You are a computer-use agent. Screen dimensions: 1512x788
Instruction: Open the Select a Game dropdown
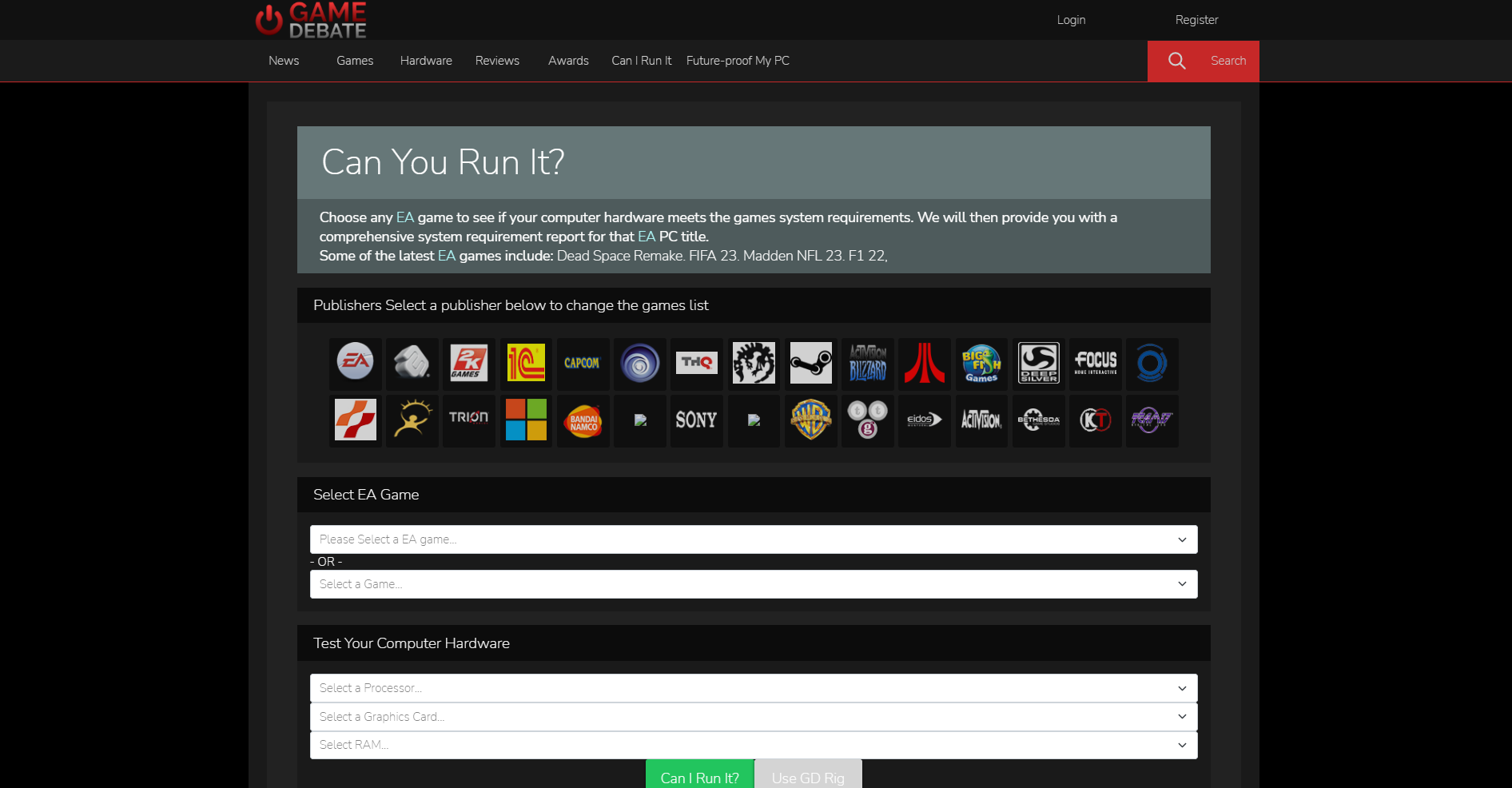pos(754,584)
